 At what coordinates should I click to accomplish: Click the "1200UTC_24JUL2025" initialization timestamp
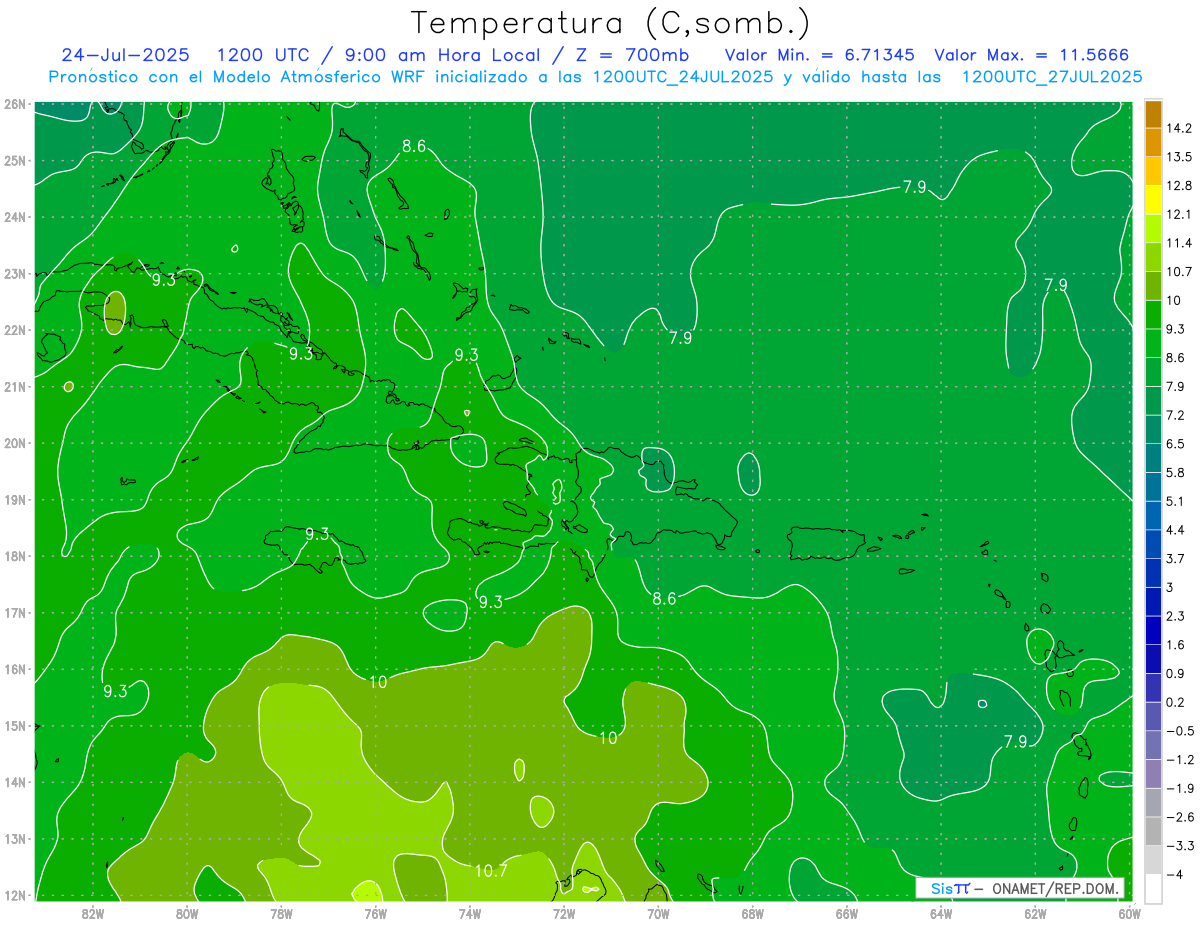683,77
